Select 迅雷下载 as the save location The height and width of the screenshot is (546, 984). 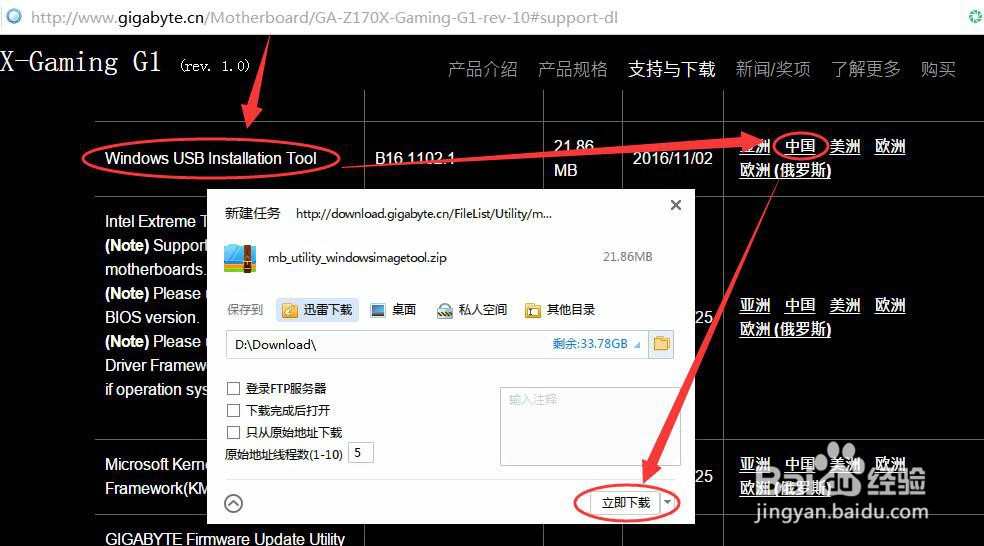point(318,310)
